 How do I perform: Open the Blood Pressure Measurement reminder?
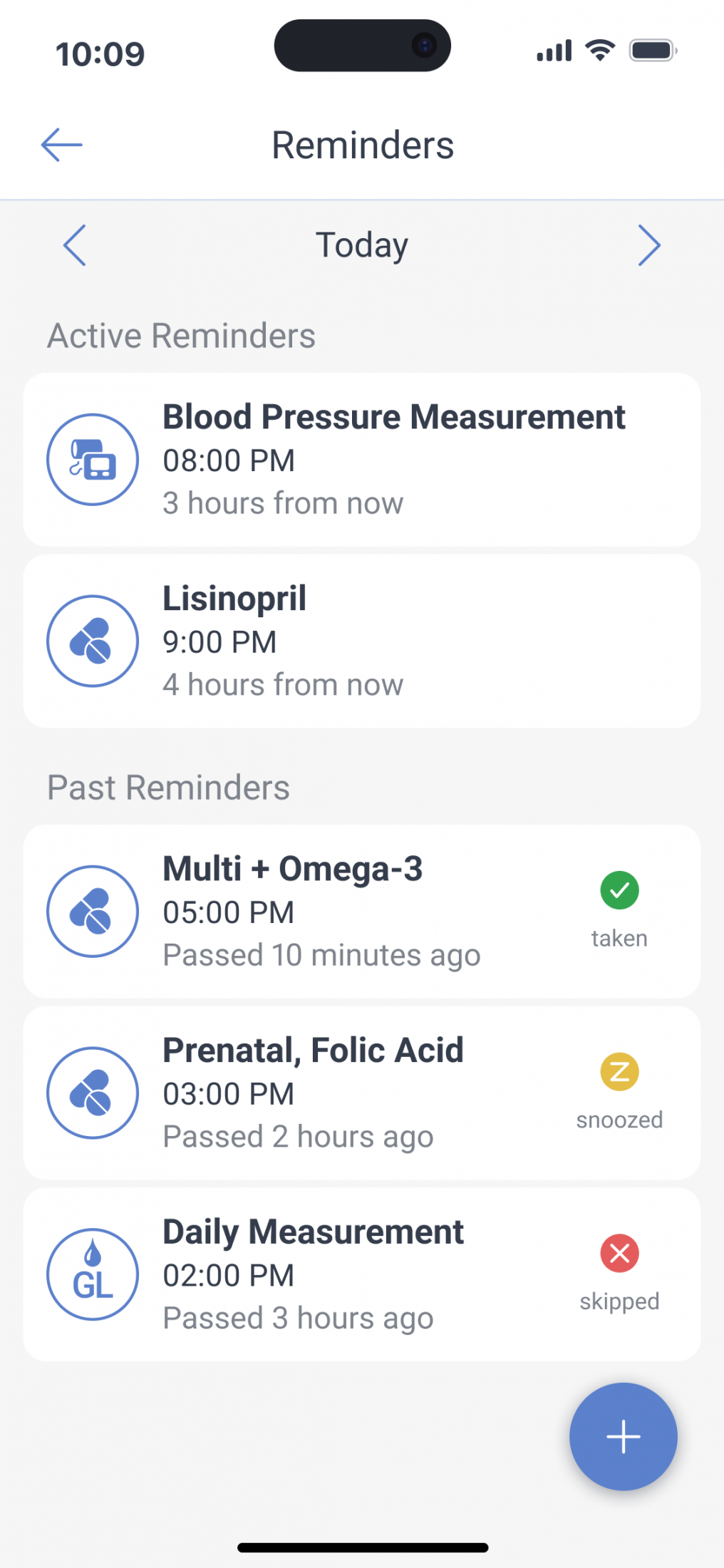click(x=394, y=417)
